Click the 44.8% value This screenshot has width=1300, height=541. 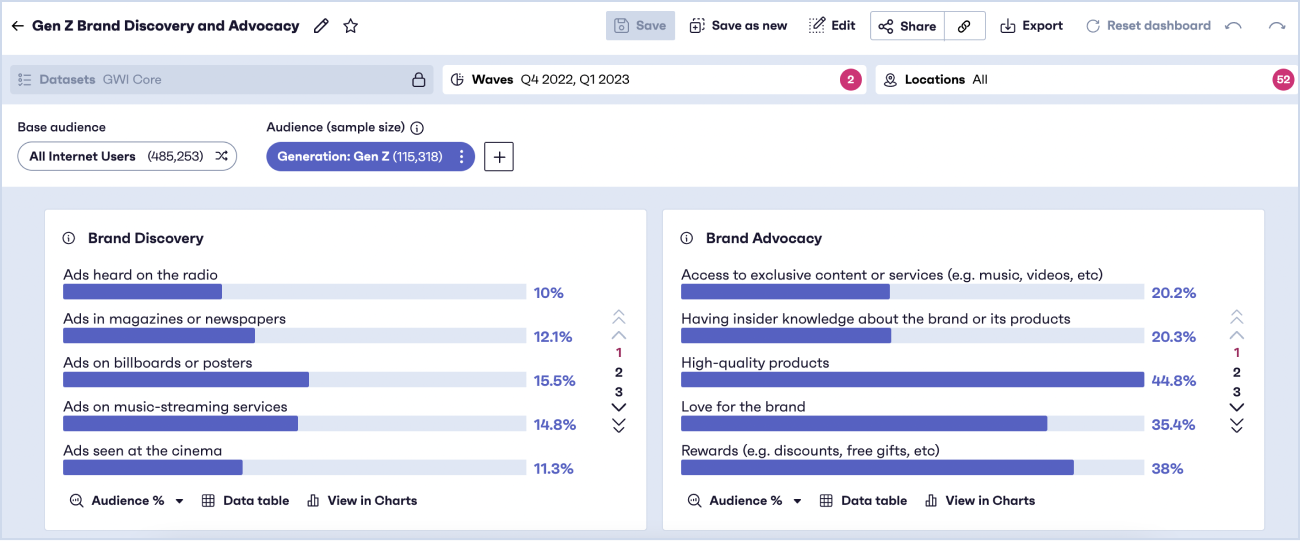(1174, 381)
